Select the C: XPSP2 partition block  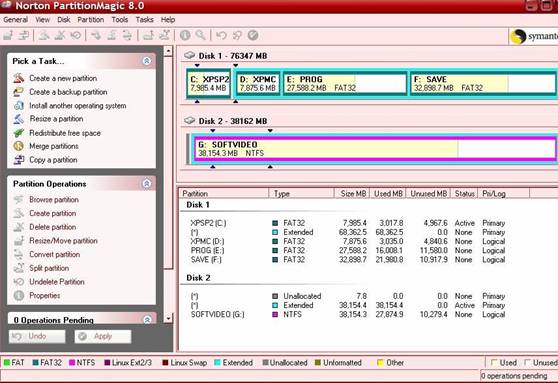[x=209, y=83]
